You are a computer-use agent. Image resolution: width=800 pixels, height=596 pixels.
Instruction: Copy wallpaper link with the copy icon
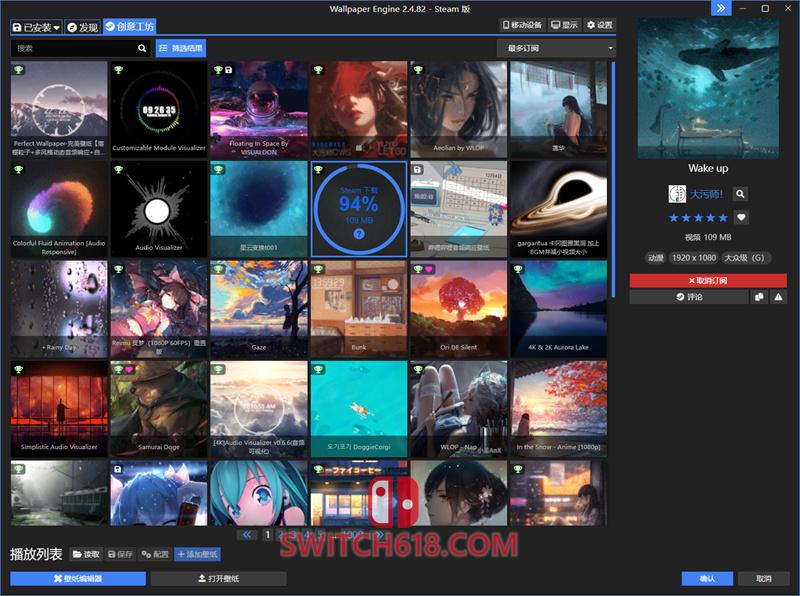pos(759,297)
